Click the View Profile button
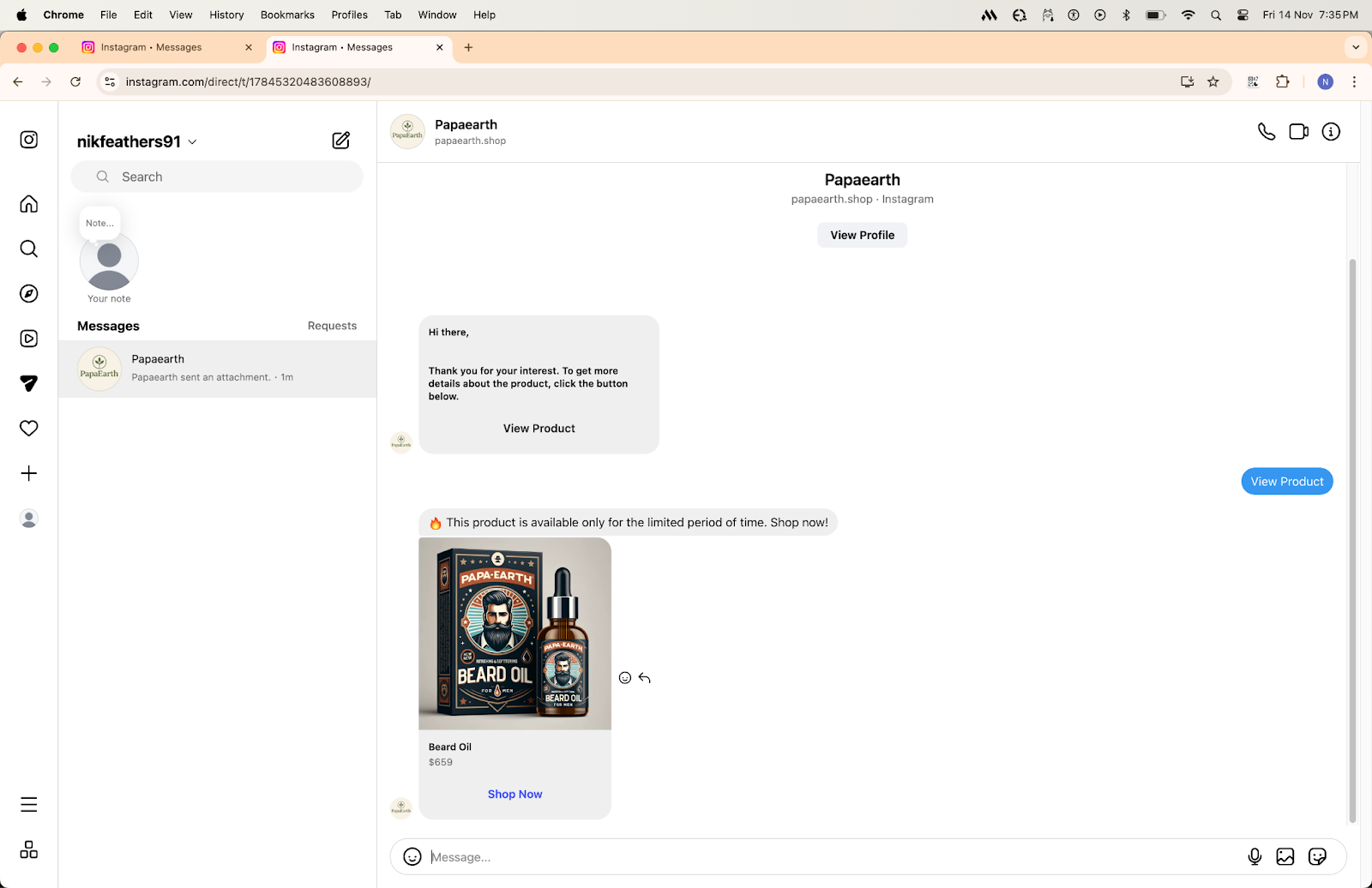This screenshot has width=1372, height=888. 862,235
